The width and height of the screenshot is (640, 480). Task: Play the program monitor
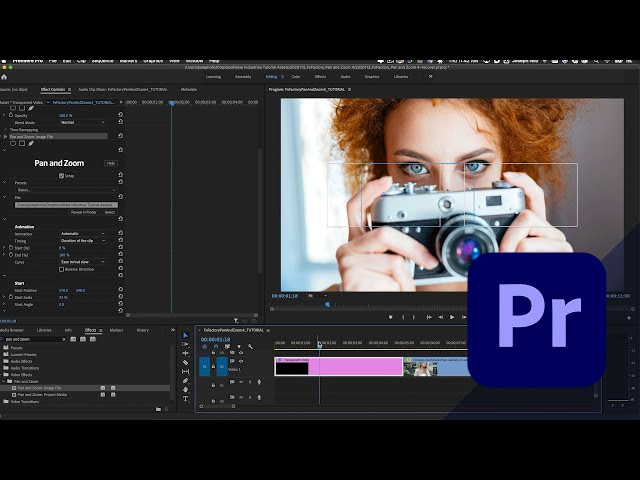point(452,317)
